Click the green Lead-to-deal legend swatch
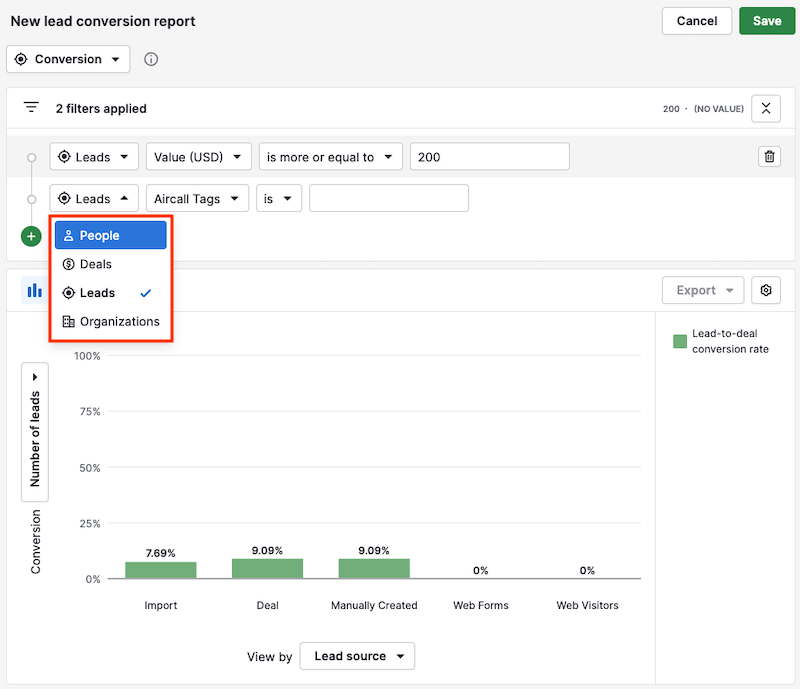This screenshot has width=800, height=689. coord(680,341)
